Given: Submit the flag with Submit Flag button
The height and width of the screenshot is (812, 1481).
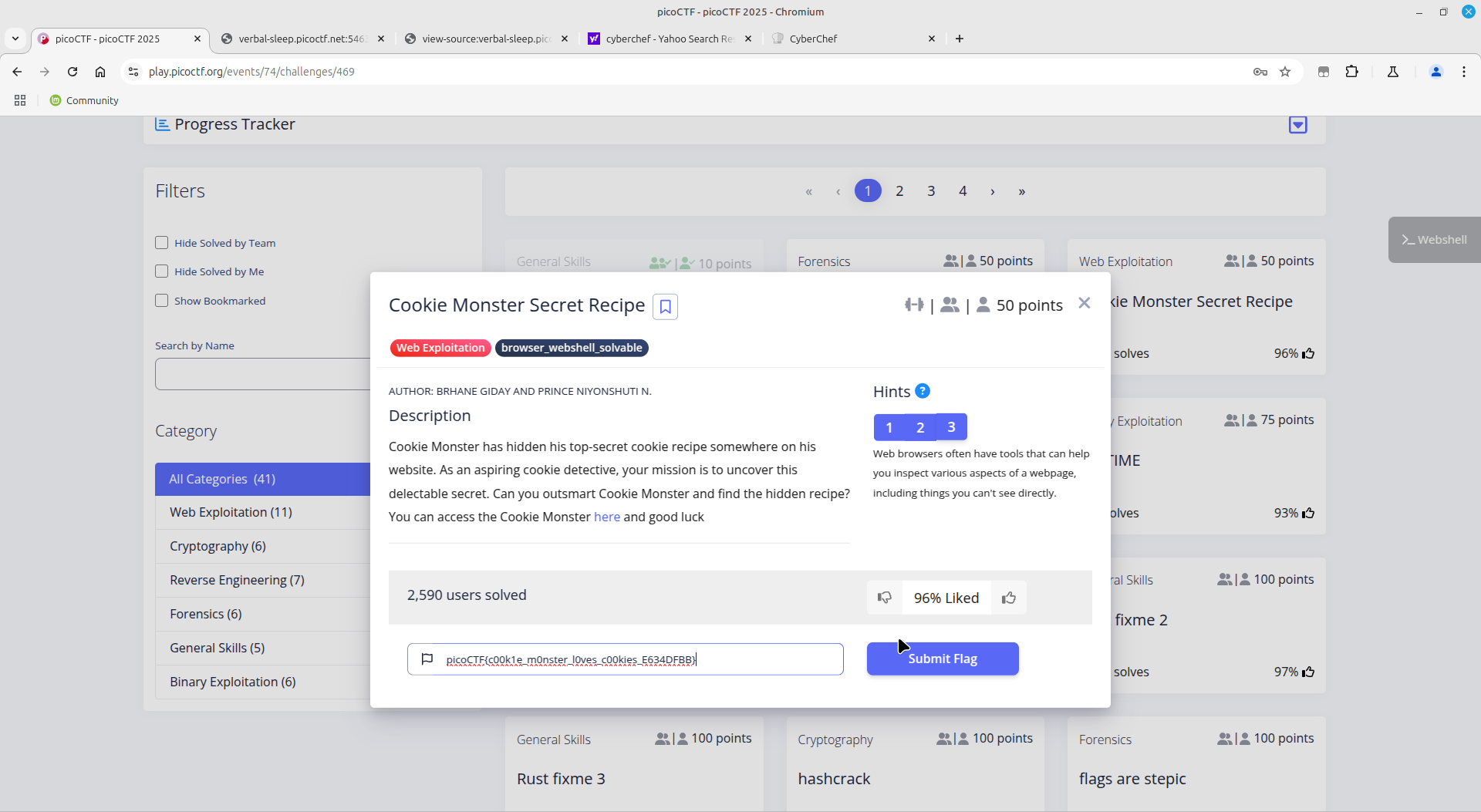Looking at the screenshot, I should [x=942, y=659].
